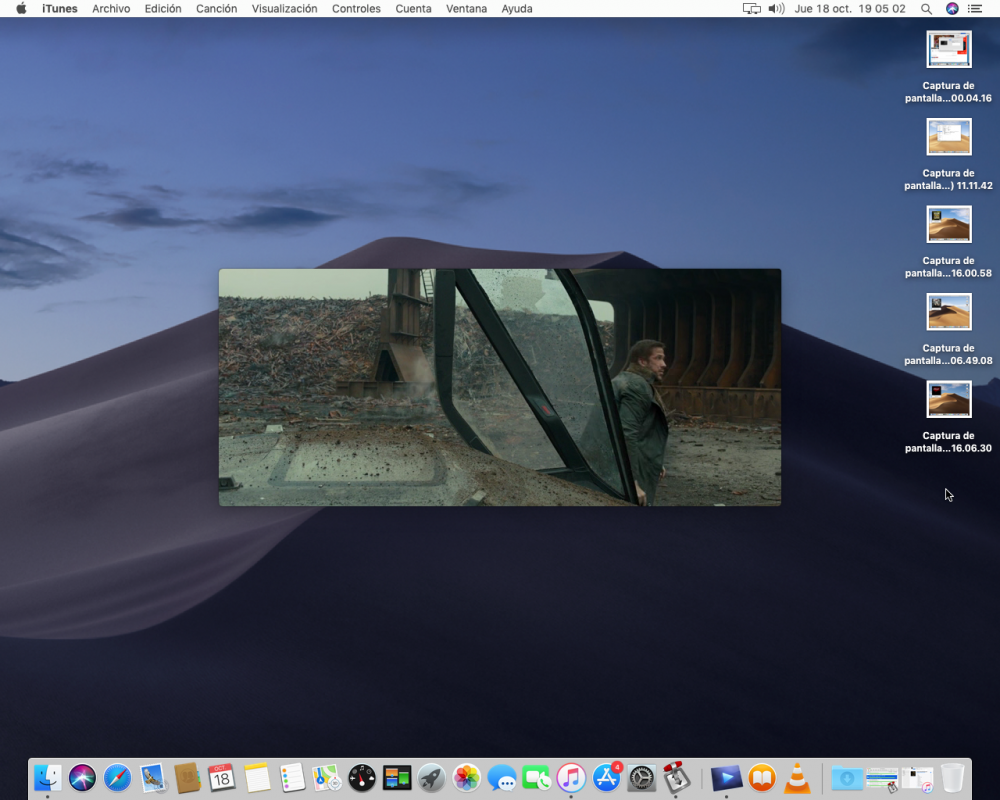
Task: Open the Ventana menu
Action: click(x=466, y=8)
